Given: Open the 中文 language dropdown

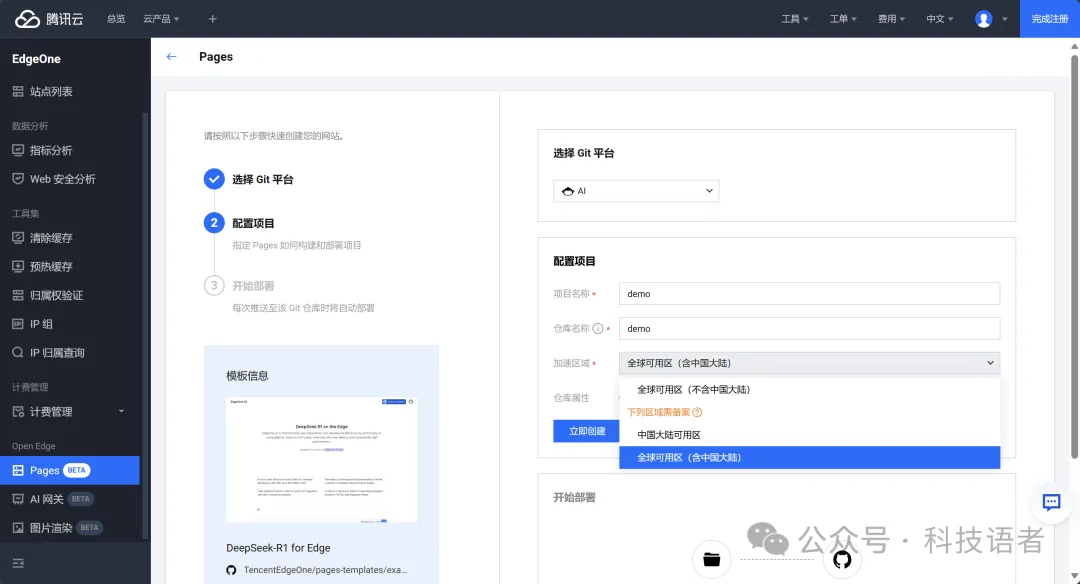Looking at the screenshot, I should [x=939, y=19].
